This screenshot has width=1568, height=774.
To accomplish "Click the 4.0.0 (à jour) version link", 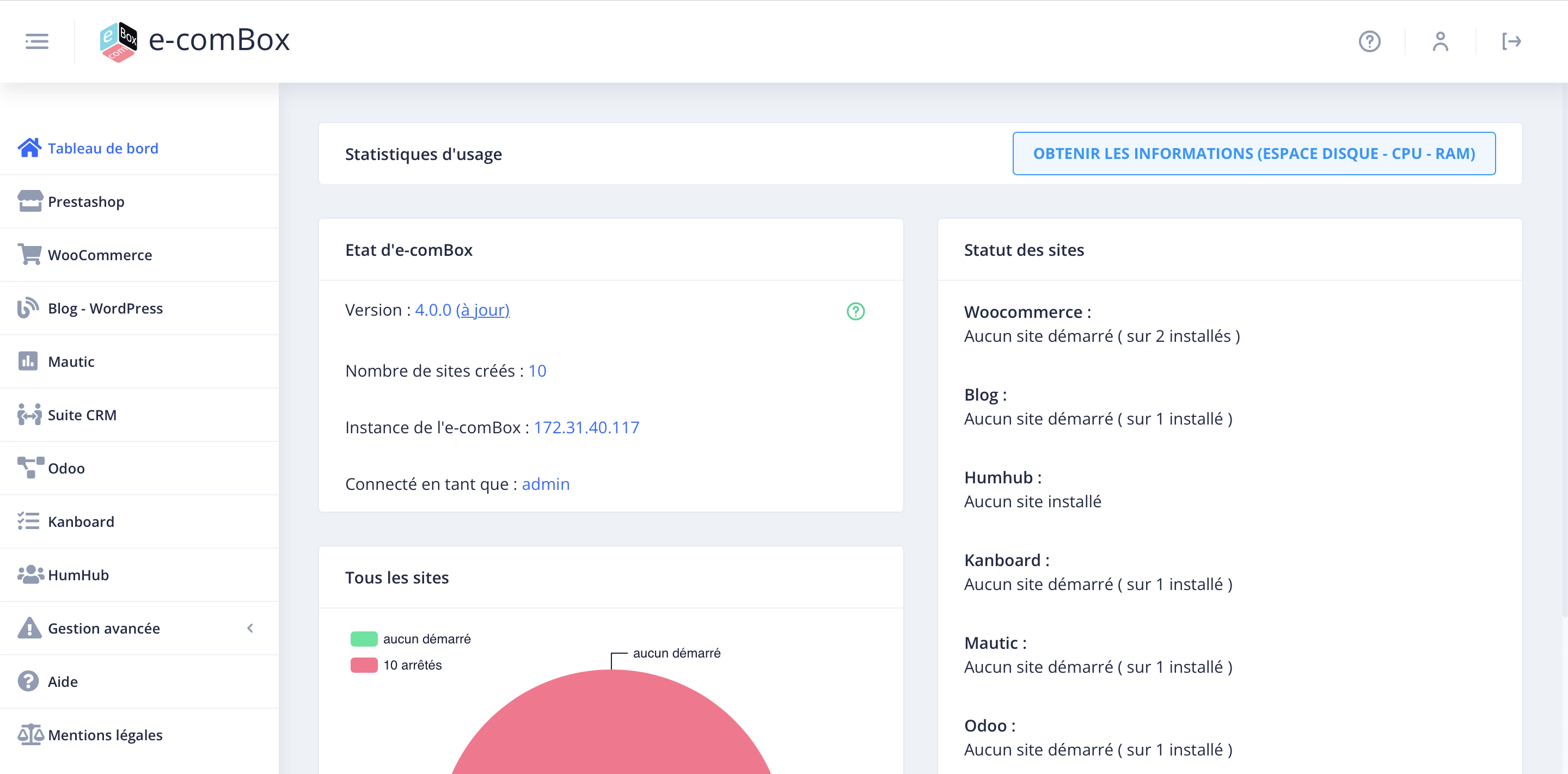I will 462,310.
